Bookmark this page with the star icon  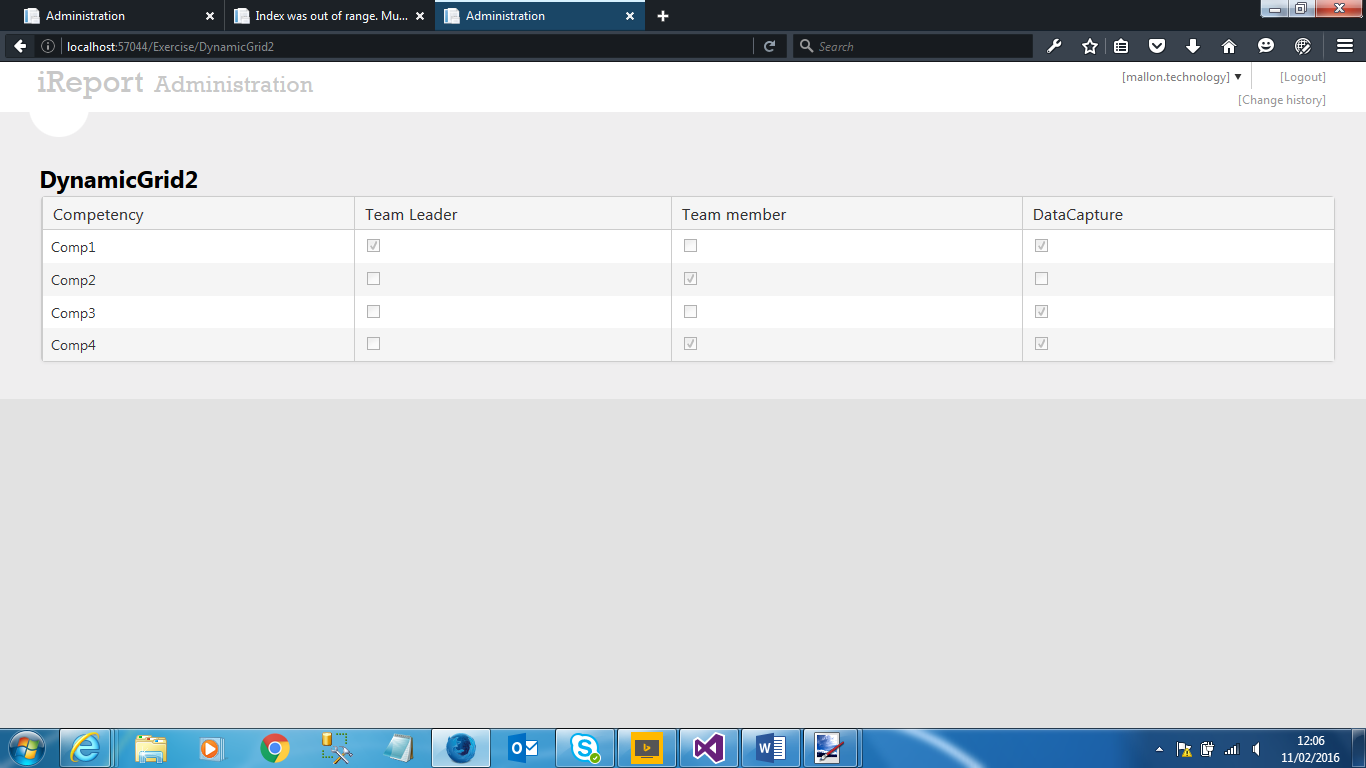tap(1090, 46)
